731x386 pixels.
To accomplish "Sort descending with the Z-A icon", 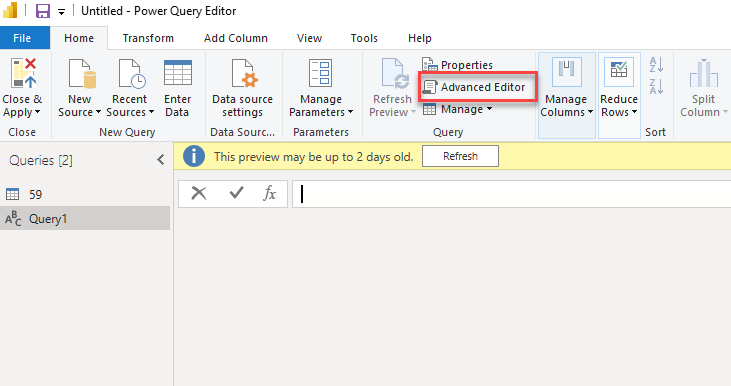I will [x=656, y=86].
